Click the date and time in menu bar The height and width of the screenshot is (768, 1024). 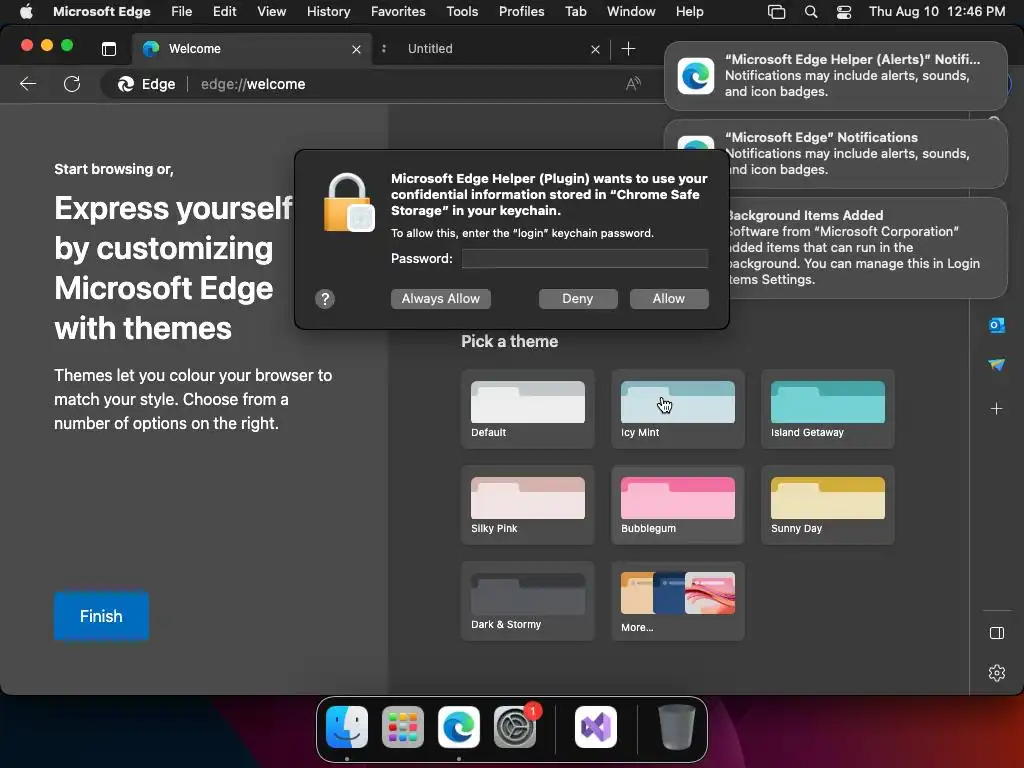[x=937, y=11]
